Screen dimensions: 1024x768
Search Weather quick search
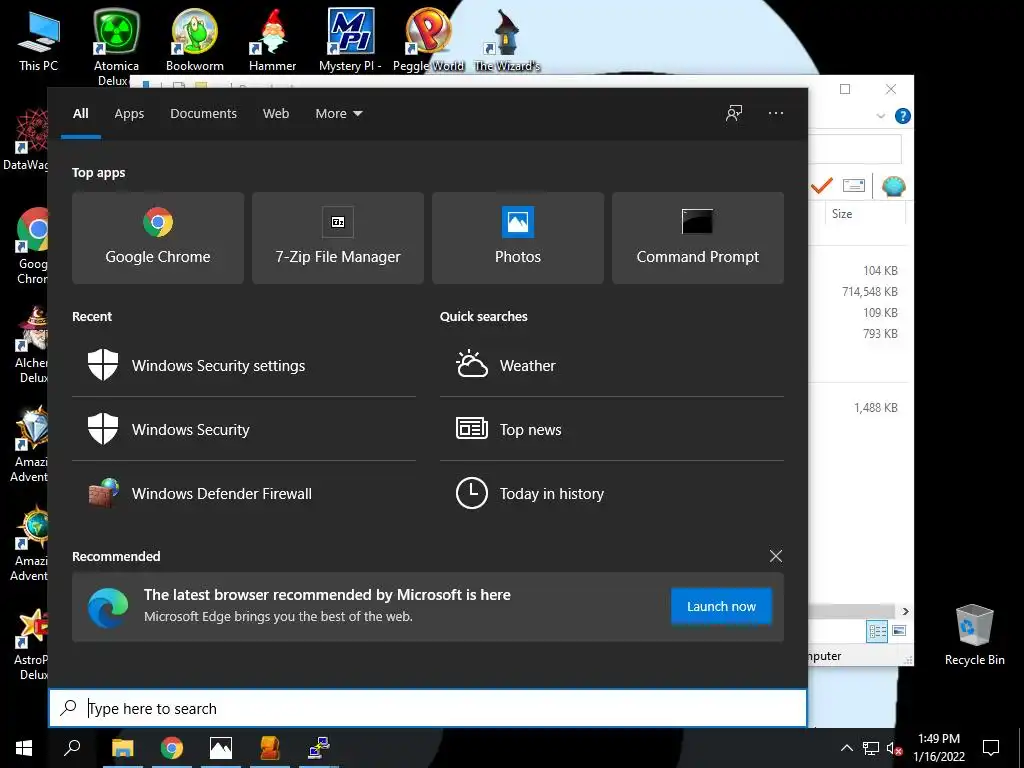pyautogui.click(x=611, y=365)
